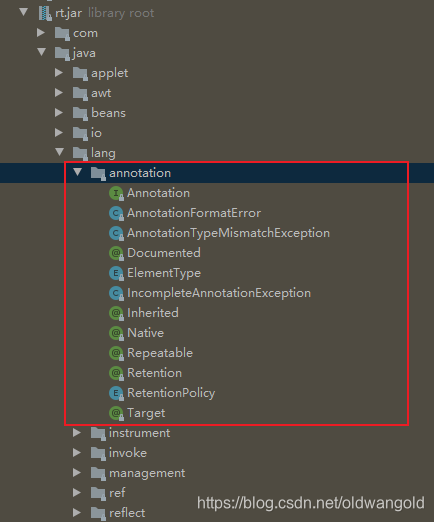Select the Native annotation name
Screen dimensions: 434x522
[145, 333]
